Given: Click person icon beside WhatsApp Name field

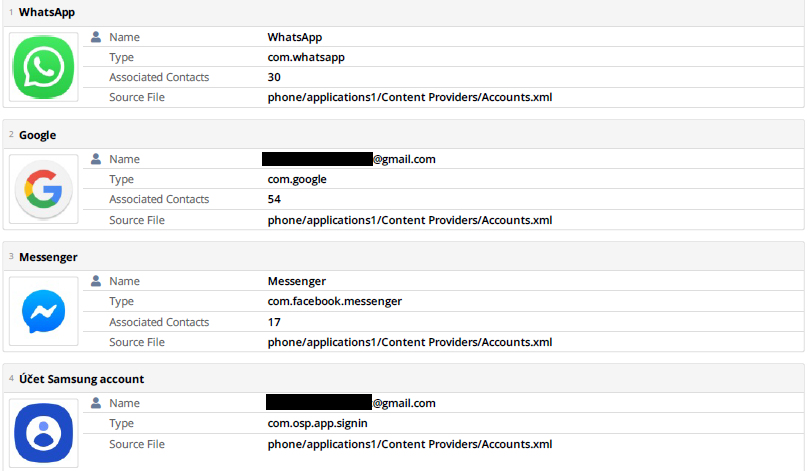Looking at the screenshot, I should coord(96,37).
